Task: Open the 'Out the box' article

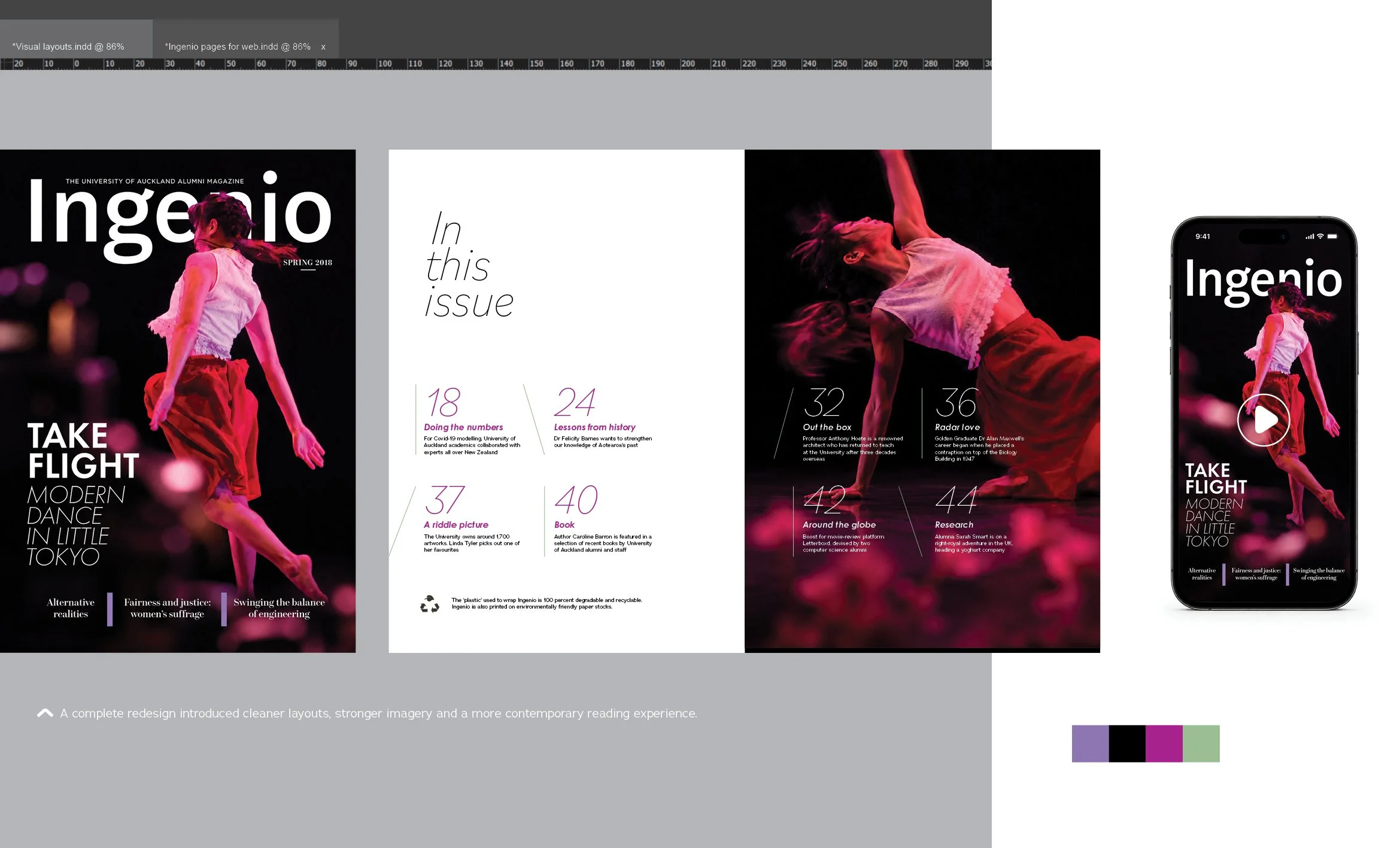Action: click(x=827, y=427)
